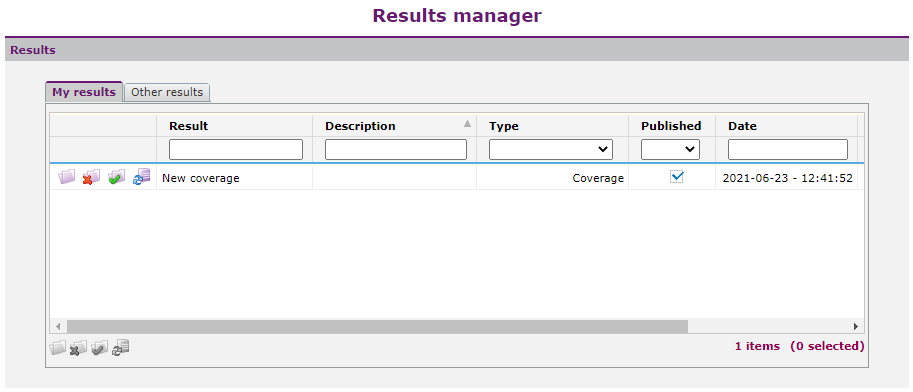913x392 pixels.
Task: Click the 'Coverage' type cell
Action: coord(553,178)
